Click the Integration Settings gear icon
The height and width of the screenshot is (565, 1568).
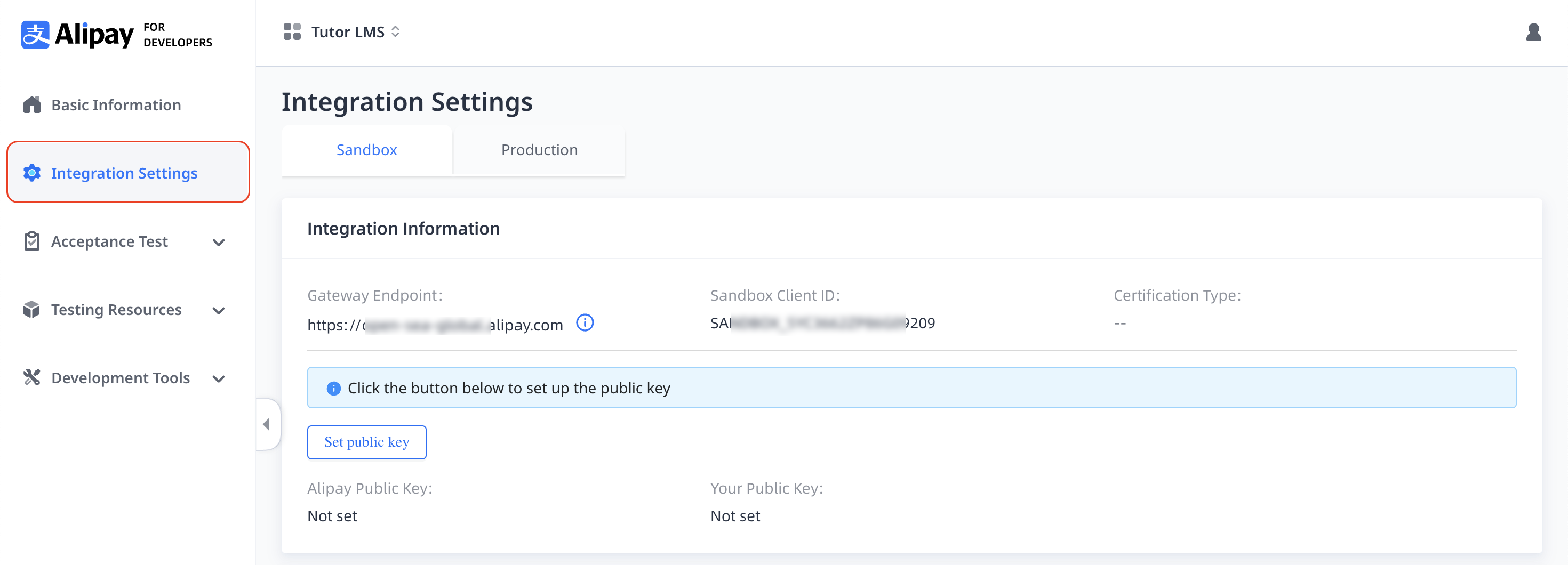click(x=31, y=173)
